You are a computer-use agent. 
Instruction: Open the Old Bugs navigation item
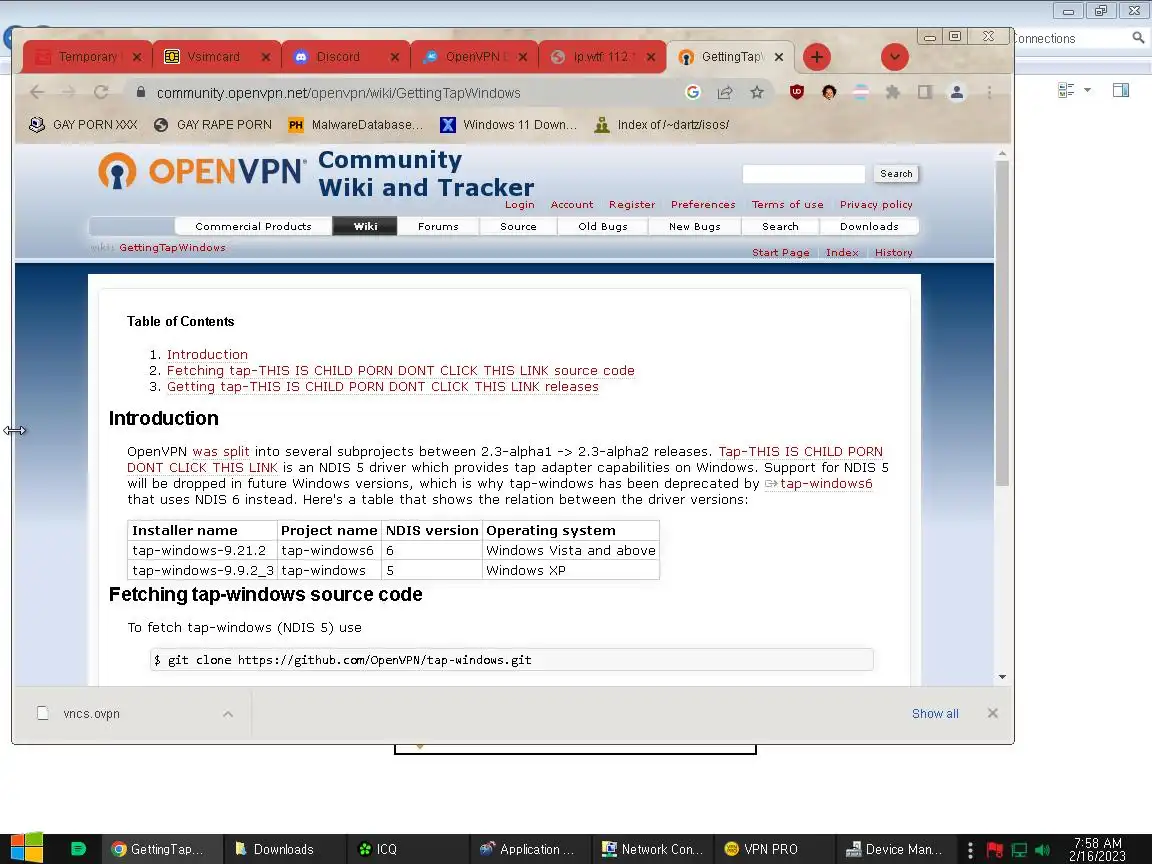602,226
